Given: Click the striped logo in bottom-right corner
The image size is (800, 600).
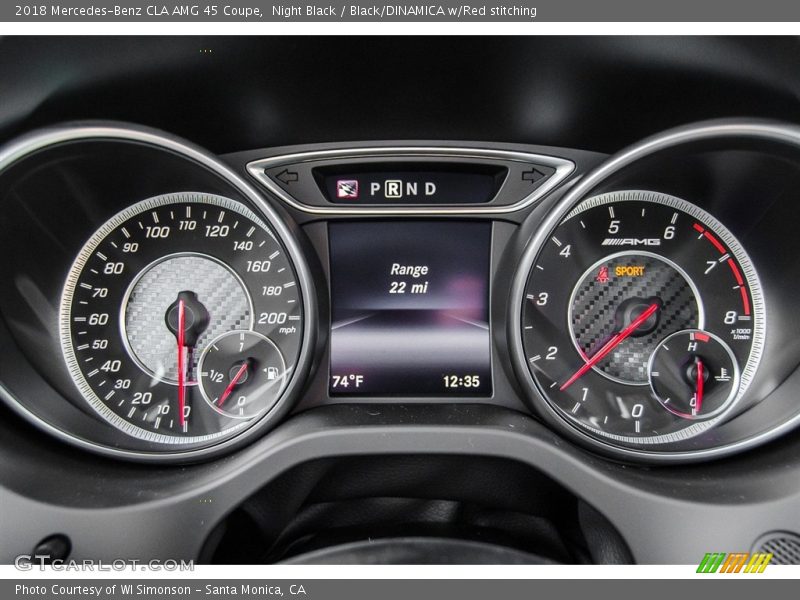Looking at the screenshot, I should point(734,563).
